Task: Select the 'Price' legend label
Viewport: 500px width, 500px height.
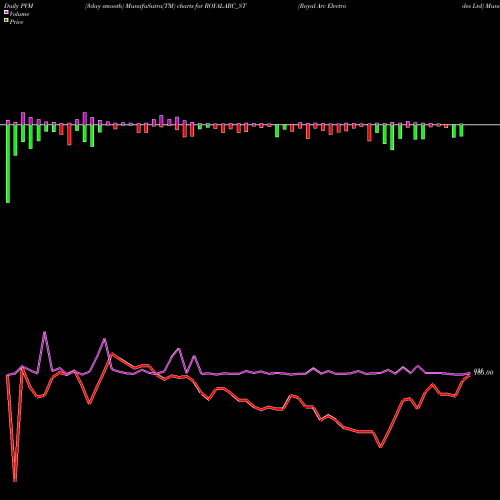Action: (16, 22)
